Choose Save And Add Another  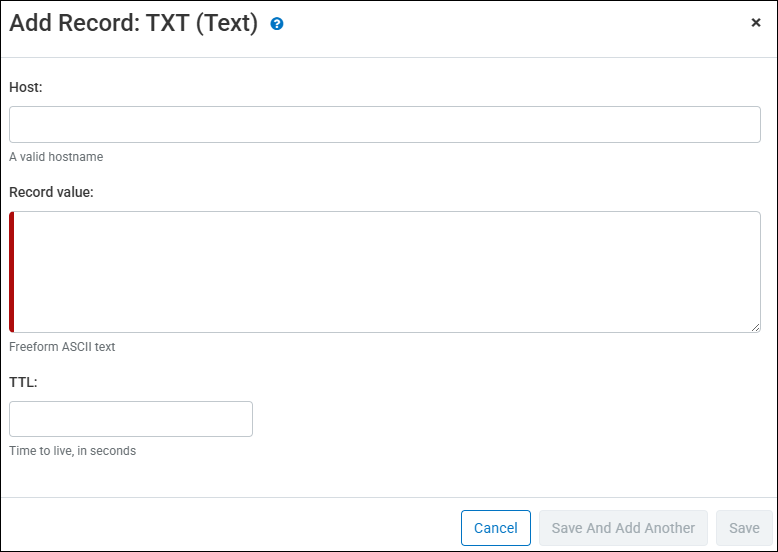(623, 528)
